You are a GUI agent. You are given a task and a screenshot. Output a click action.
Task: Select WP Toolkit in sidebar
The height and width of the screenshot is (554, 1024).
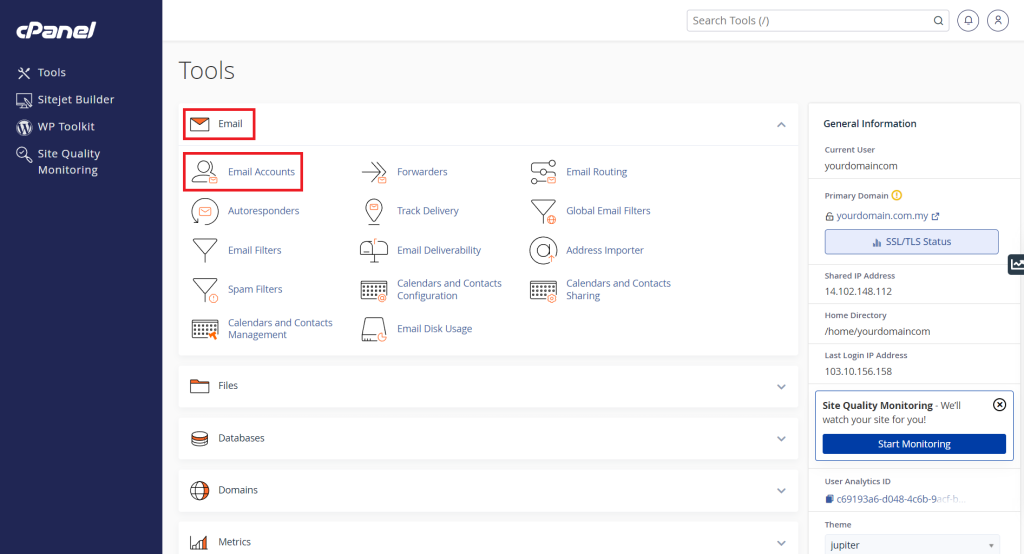tap(66, 127)
